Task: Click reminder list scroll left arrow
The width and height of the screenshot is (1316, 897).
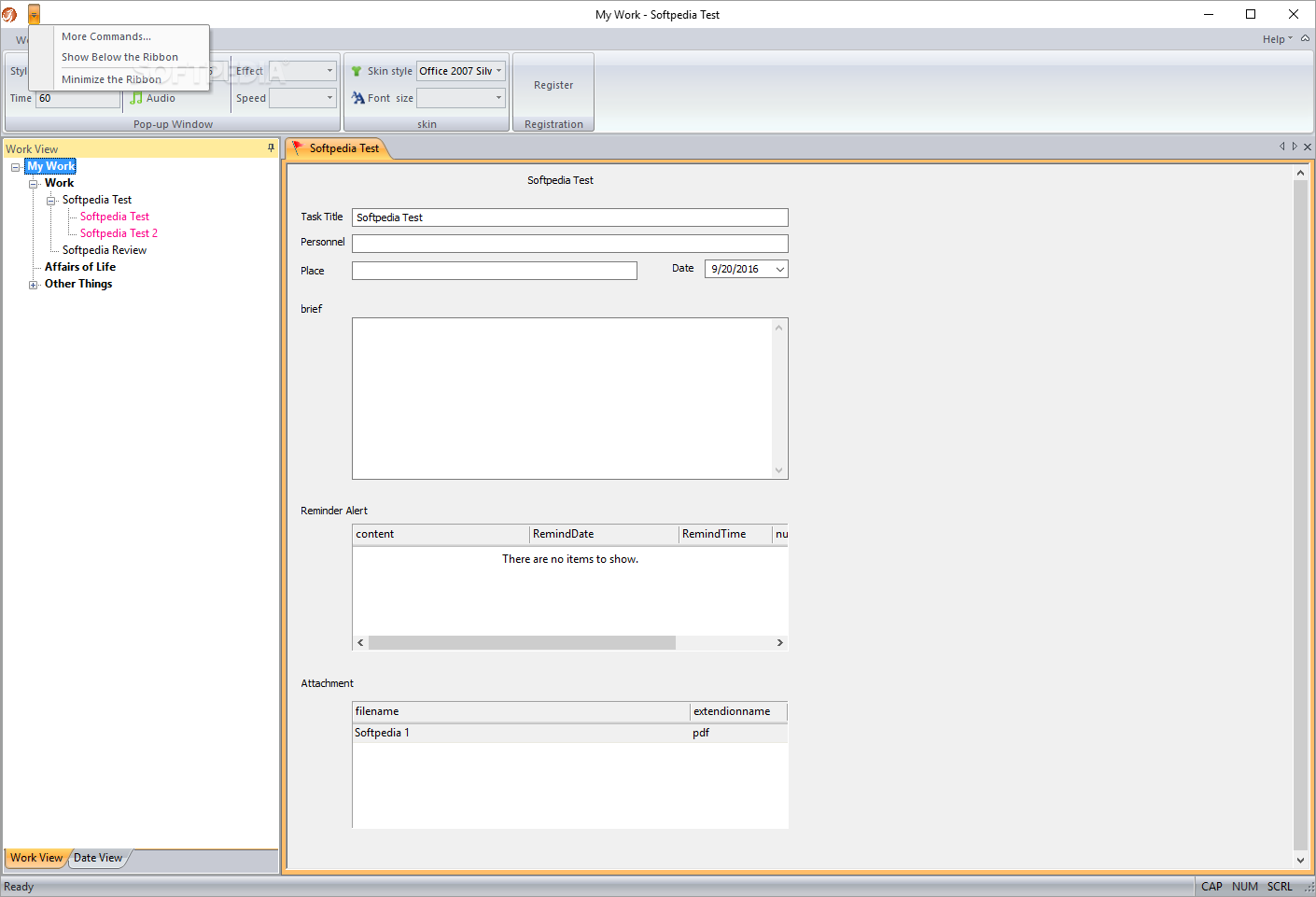Action: tap(361, 643)
